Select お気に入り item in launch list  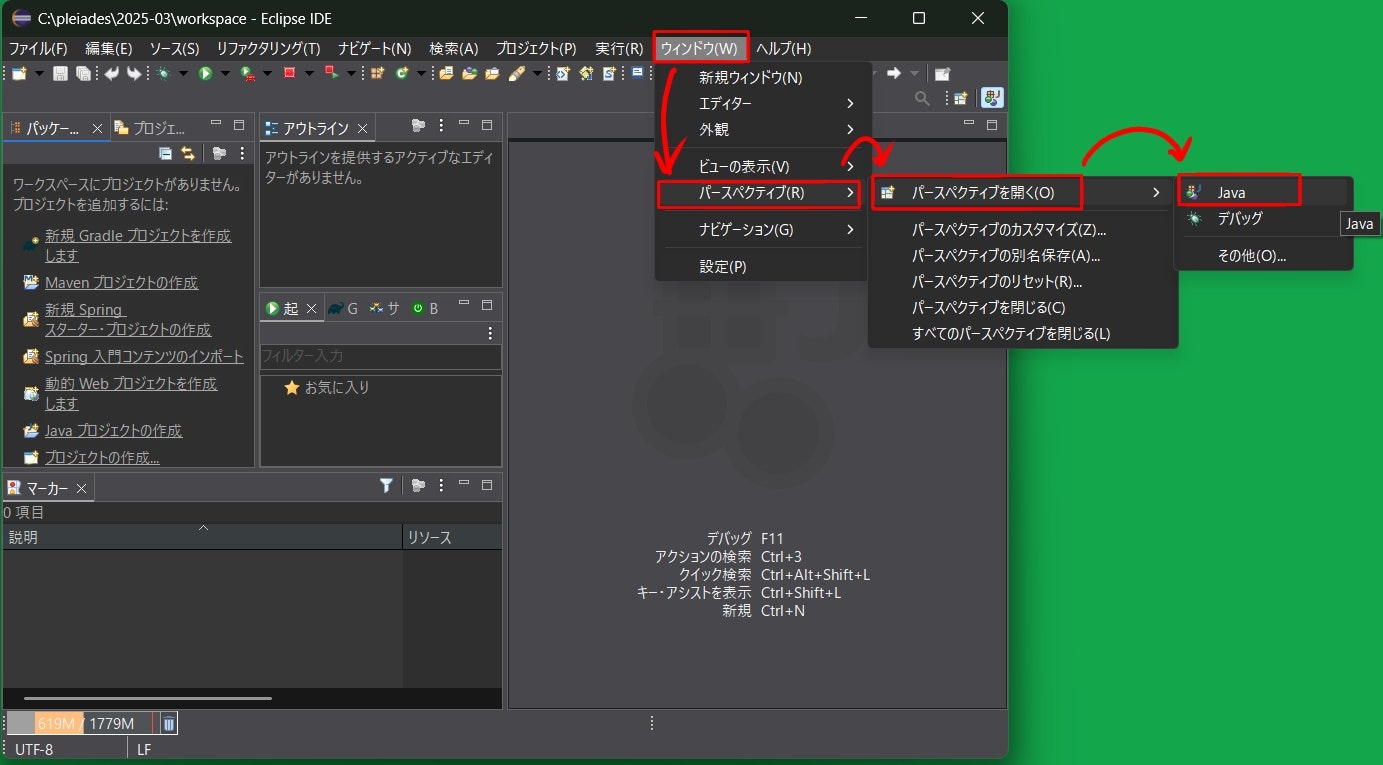pos(327,387)
